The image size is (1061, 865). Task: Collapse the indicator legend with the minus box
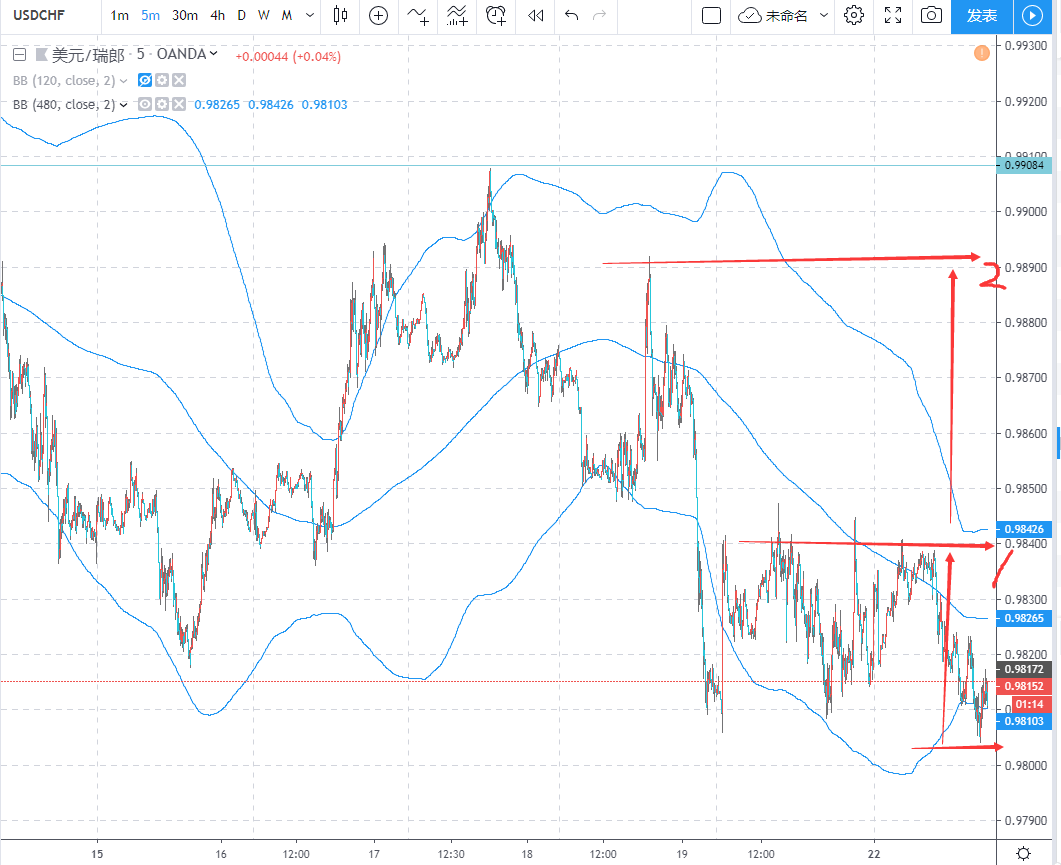tap(20, 55)
